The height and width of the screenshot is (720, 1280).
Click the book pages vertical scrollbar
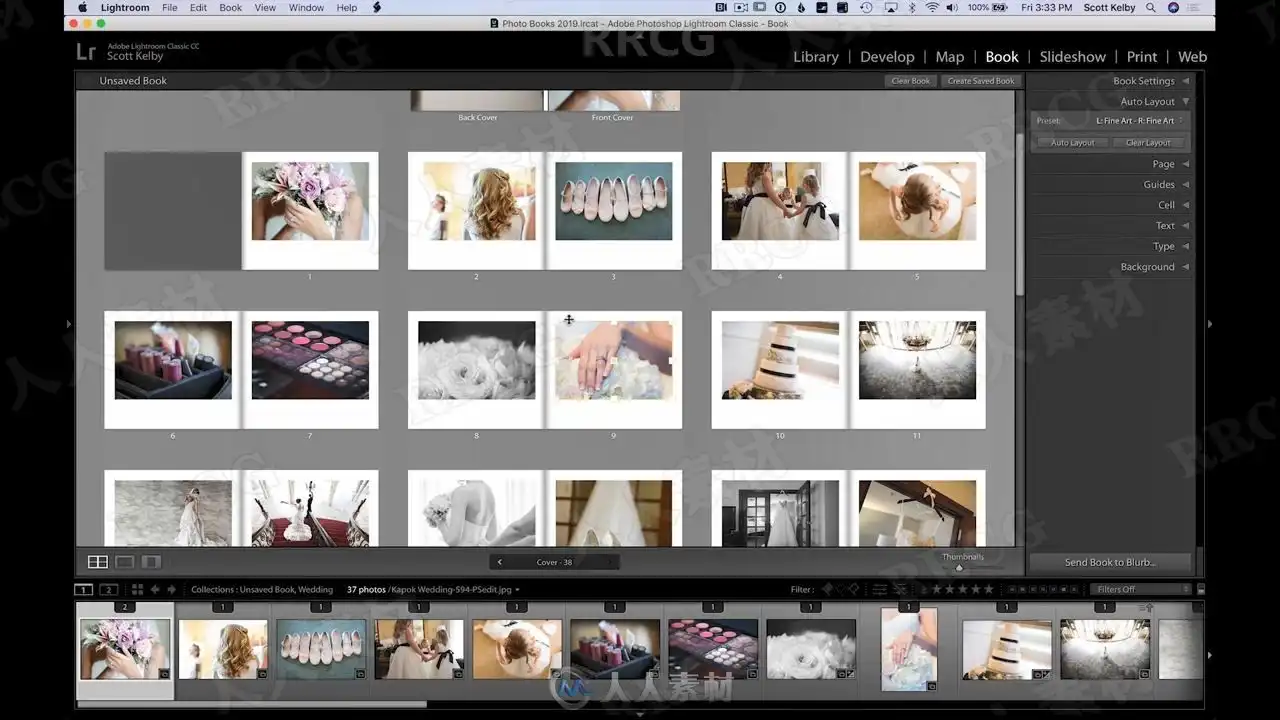coord(1020,215)
